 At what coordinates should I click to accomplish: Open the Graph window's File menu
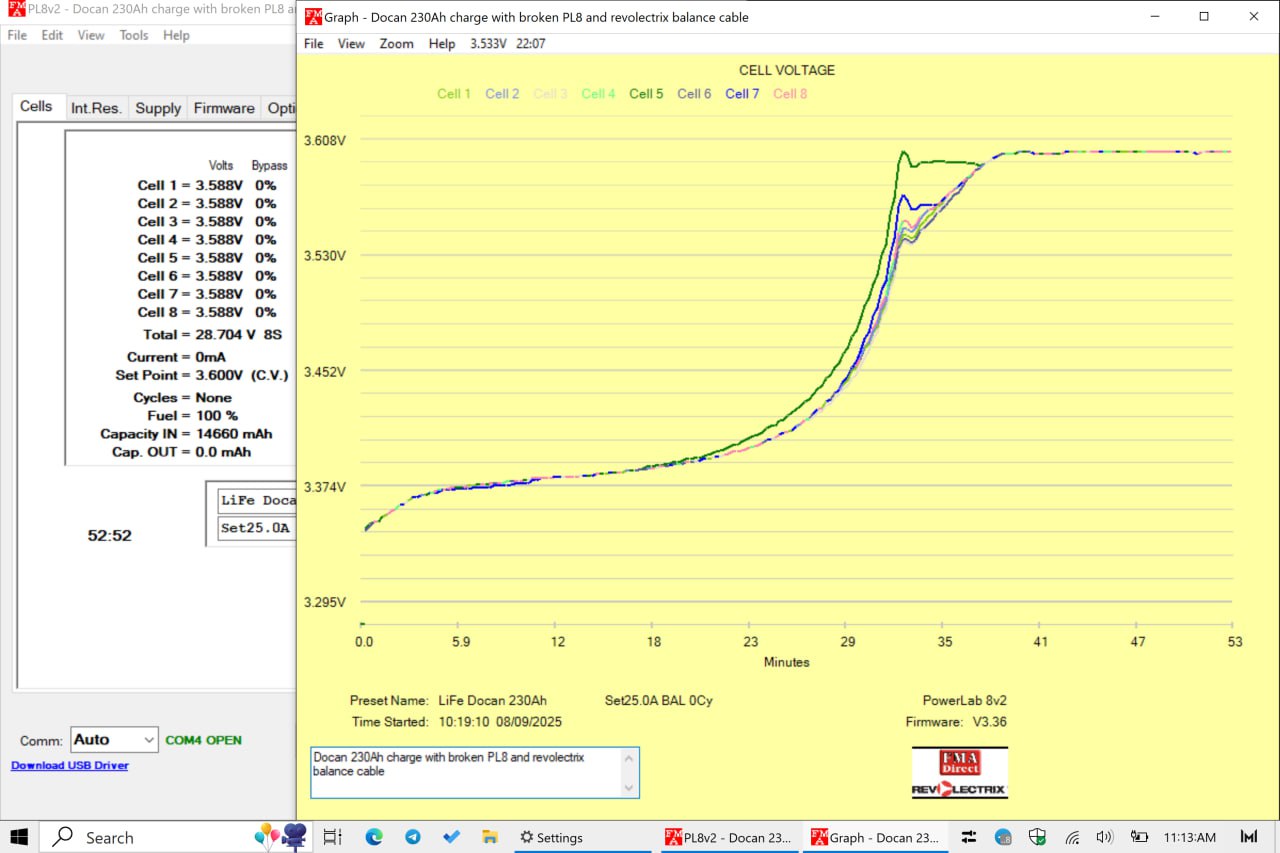pyautogui.click(x=314, y=44)
